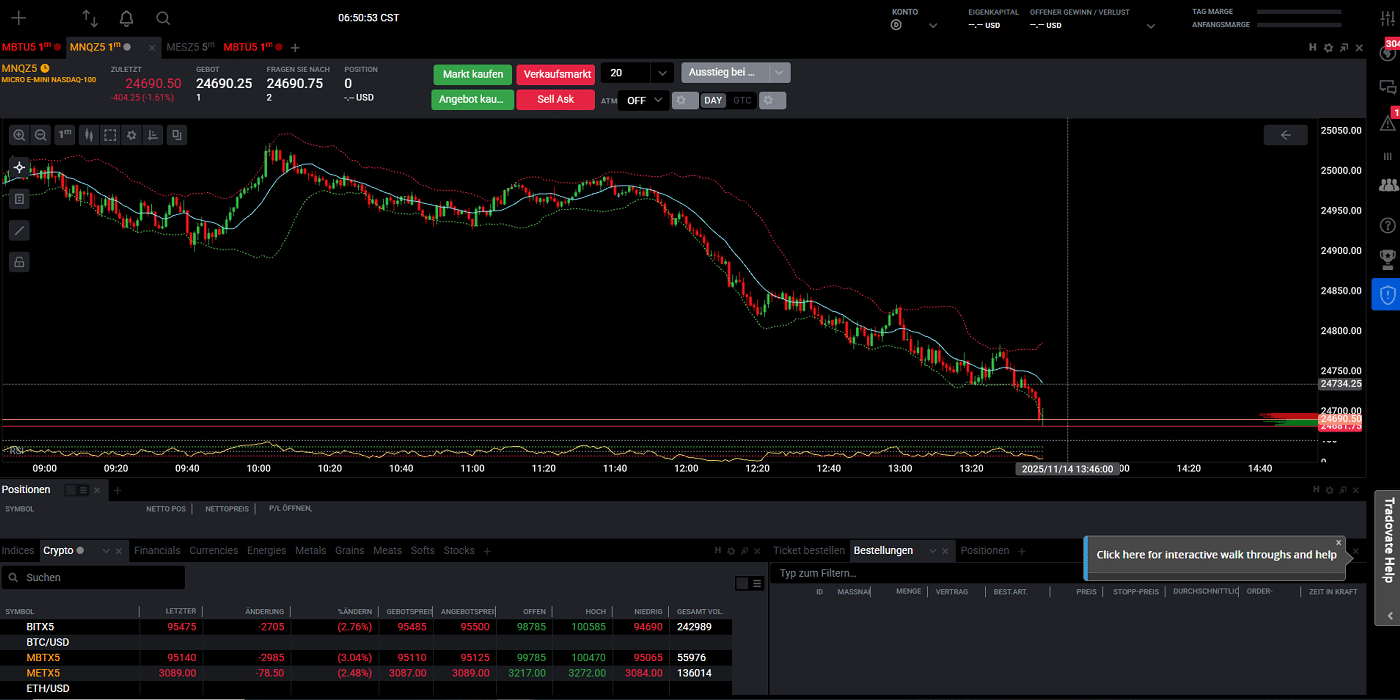Open the Ticket bestellen tab
This screenshot has width=1400, height=700.
809,551
